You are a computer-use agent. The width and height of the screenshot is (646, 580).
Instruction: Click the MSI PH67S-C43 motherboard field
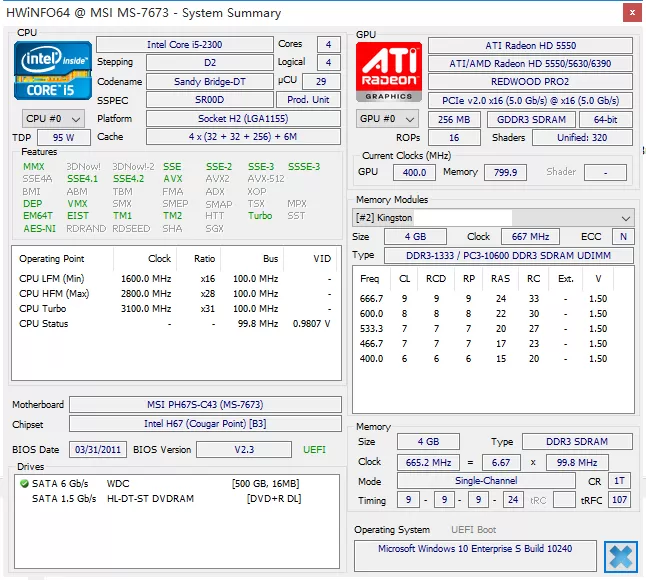pyautogui.click(x=205, y=405)
